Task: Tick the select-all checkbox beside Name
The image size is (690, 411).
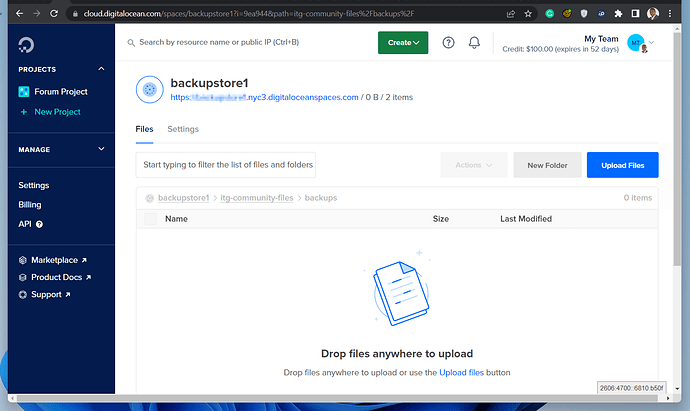Action: pyautogui.click(x=150, y=219)
